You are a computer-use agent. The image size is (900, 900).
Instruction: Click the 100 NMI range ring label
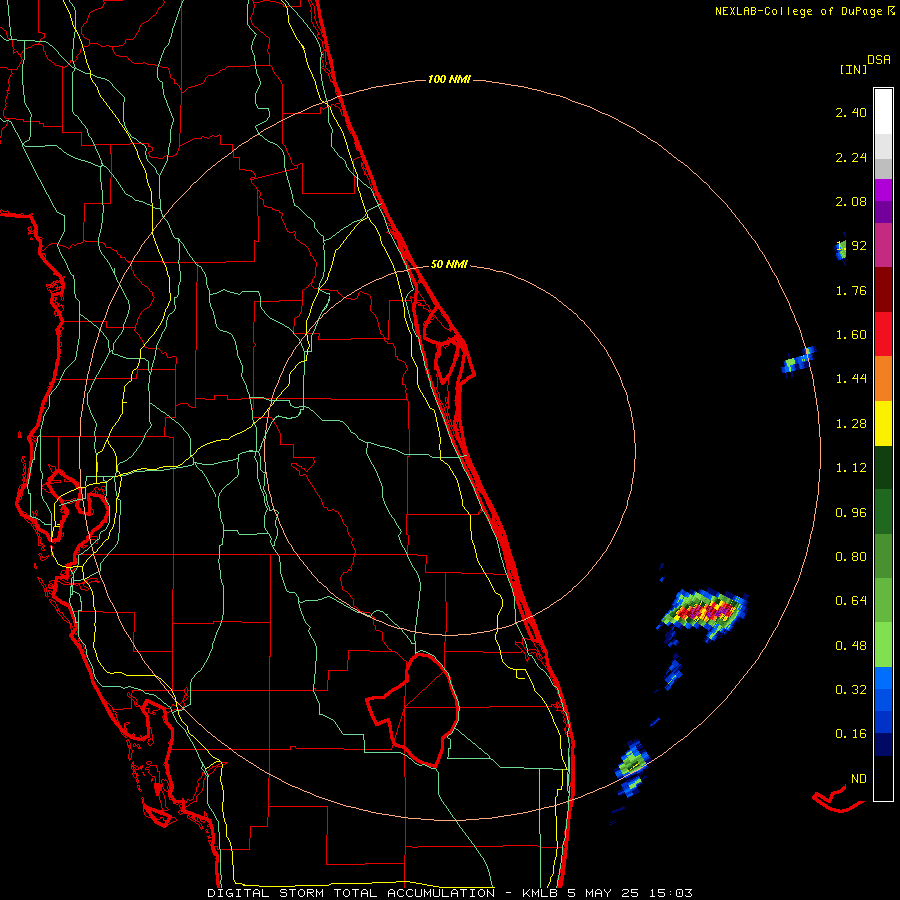[449, 79]
